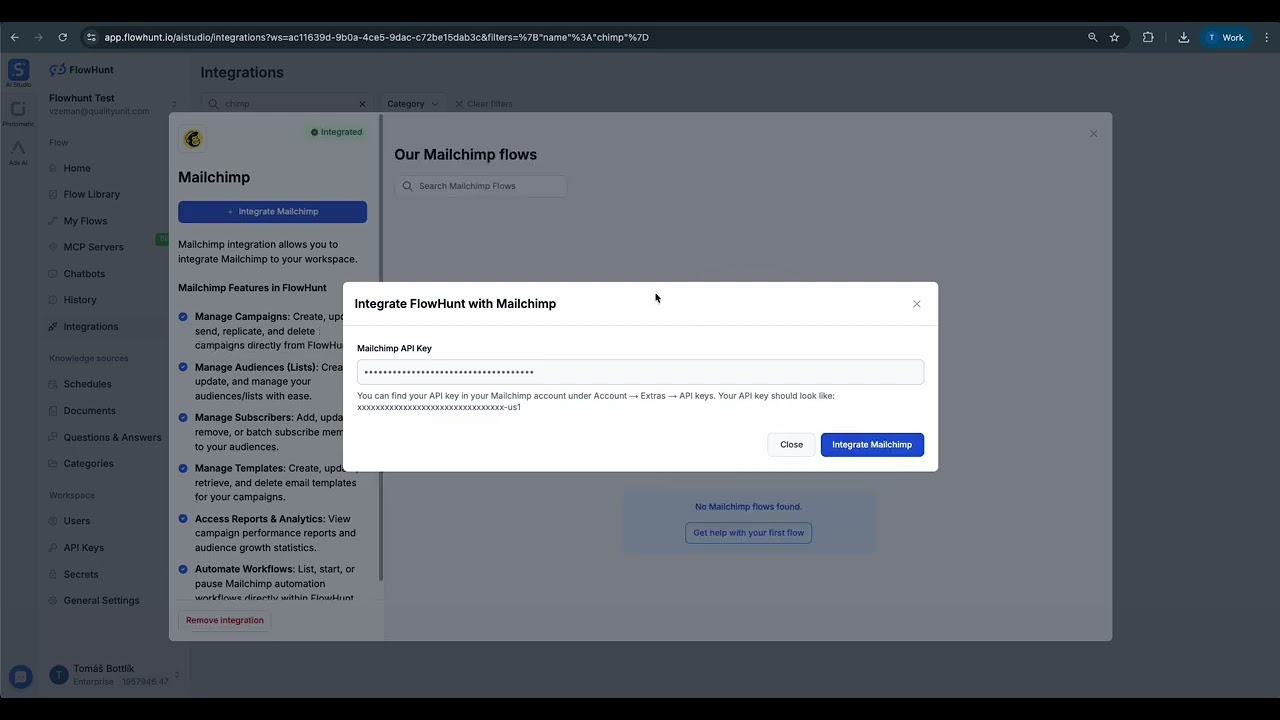The width and height of the screenshot is (1280, 720).
Task: Click the browser forward arrow
Action: [38, 37]
